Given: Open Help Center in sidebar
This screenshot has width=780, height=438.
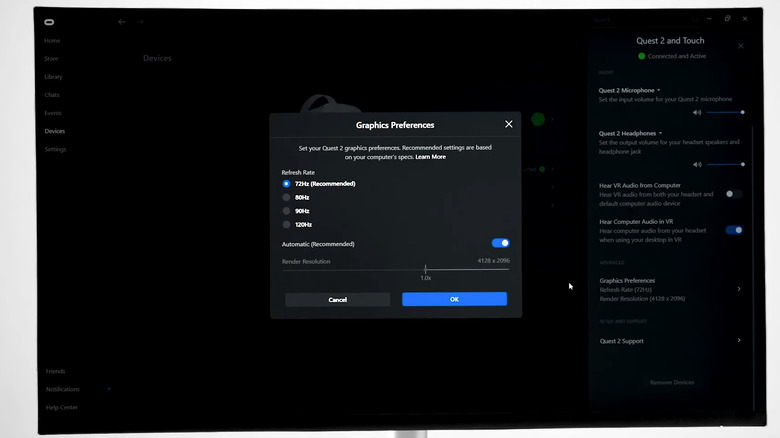Looking at the screenshot, I should [62, 407].
